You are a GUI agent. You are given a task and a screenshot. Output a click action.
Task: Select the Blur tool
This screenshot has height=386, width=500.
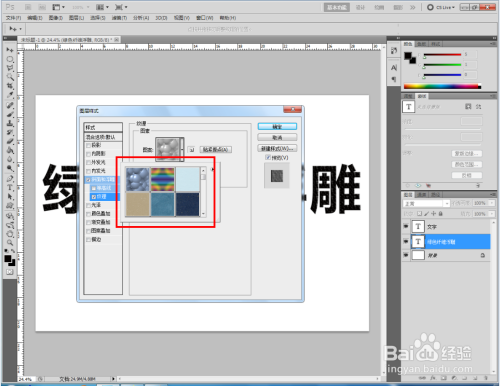[10, 159]
